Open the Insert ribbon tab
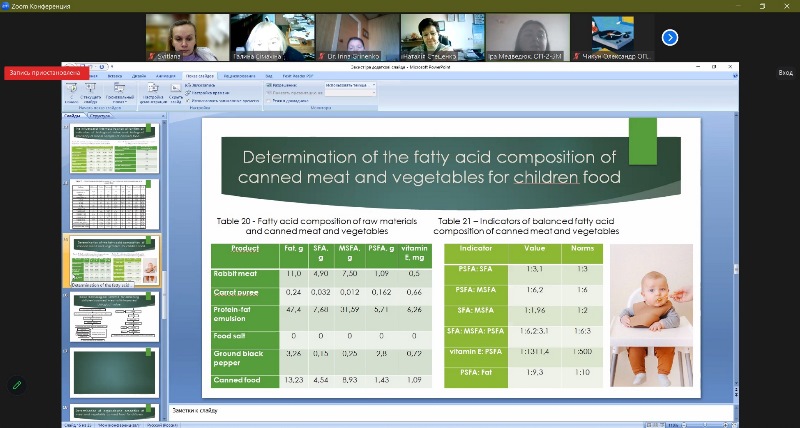The height and width of the screenshot is (428, 800). coord(115,75)
